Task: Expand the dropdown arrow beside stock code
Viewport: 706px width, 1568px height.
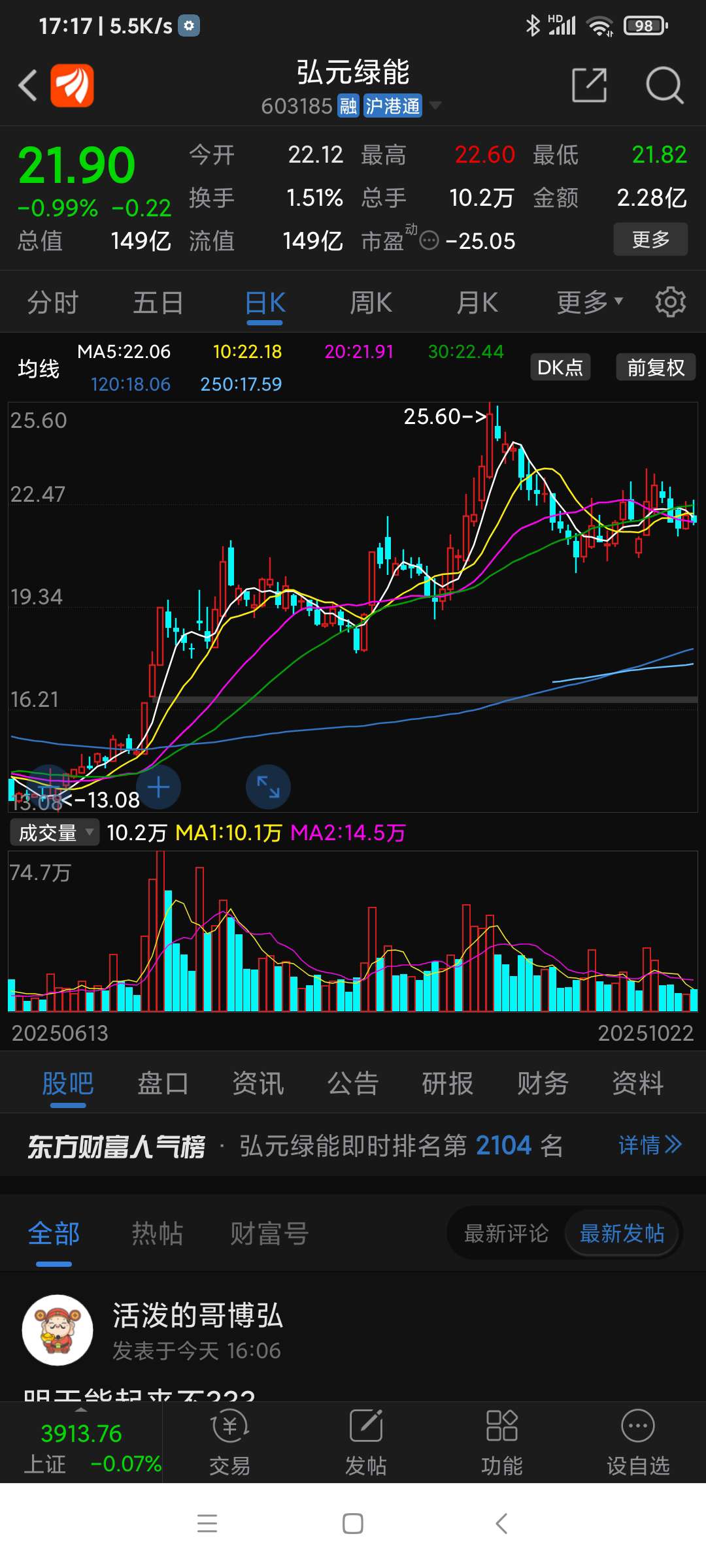Action: (x=434, y=105)
